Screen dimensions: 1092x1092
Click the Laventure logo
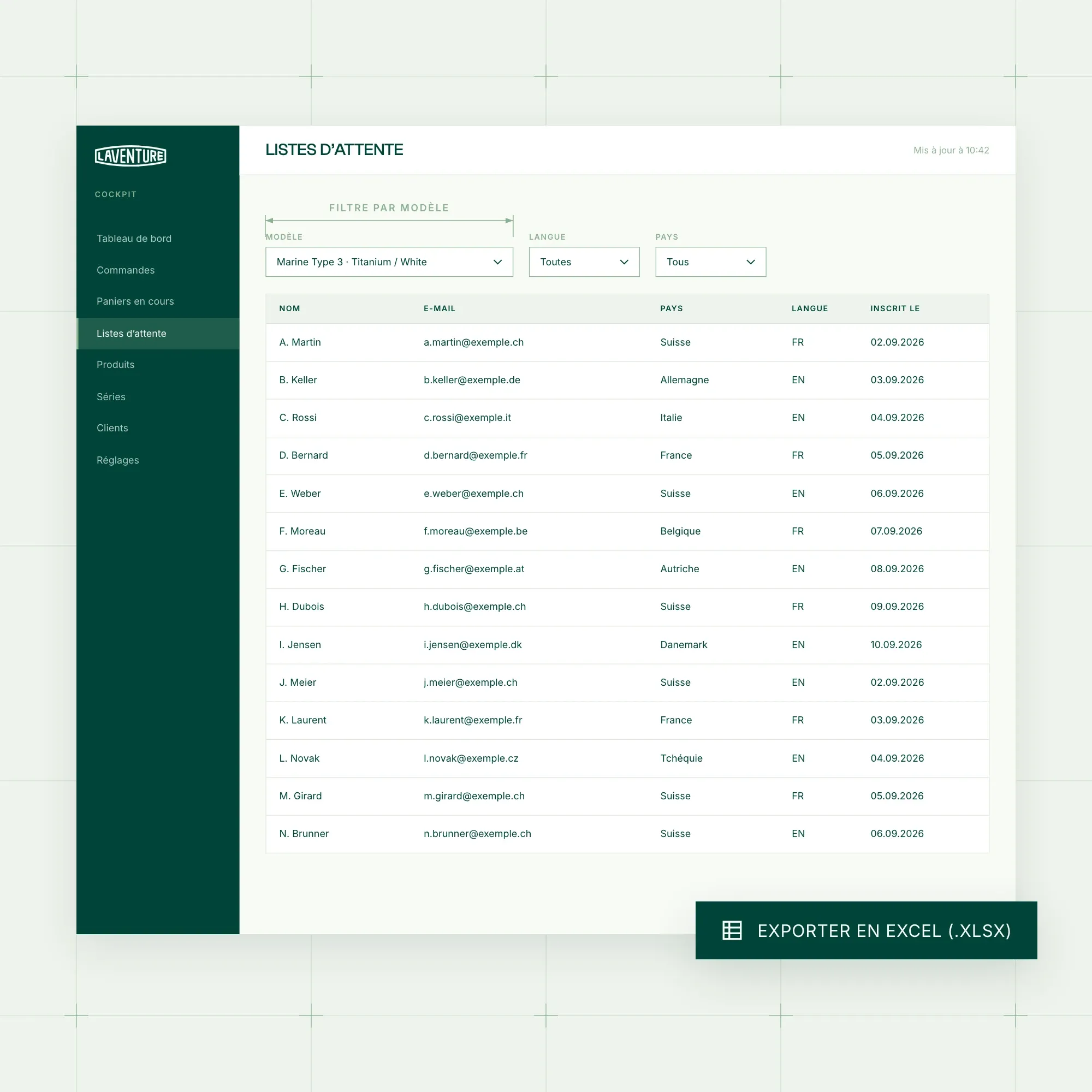[130, 156]
